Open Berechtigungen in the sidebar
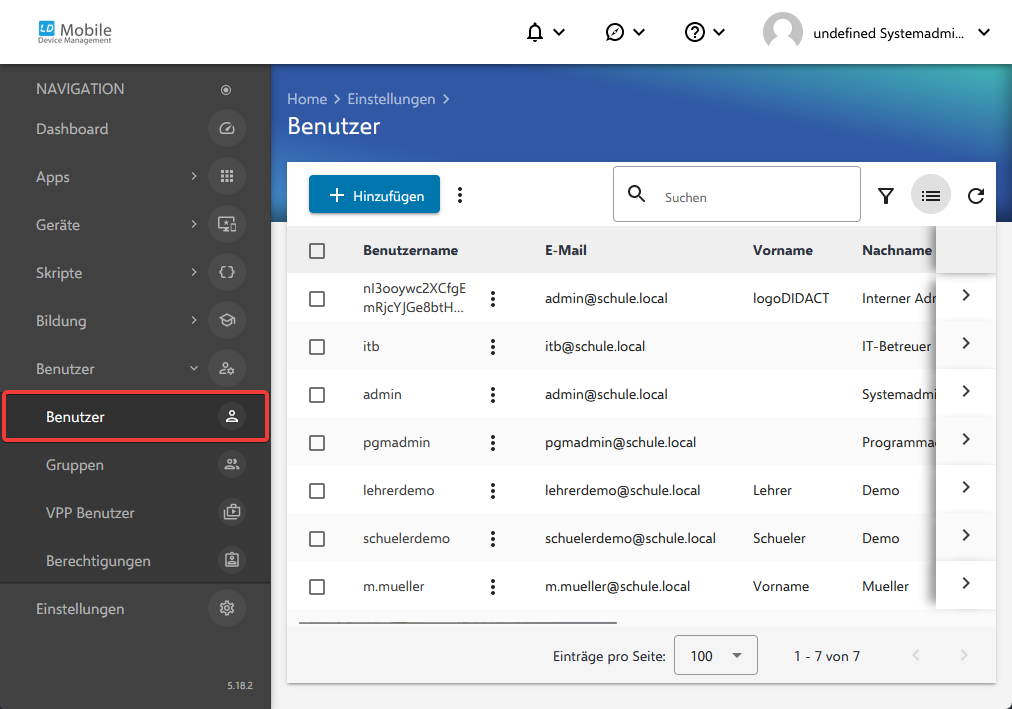Screen dimensions: 1012x709 coord(136,561)
